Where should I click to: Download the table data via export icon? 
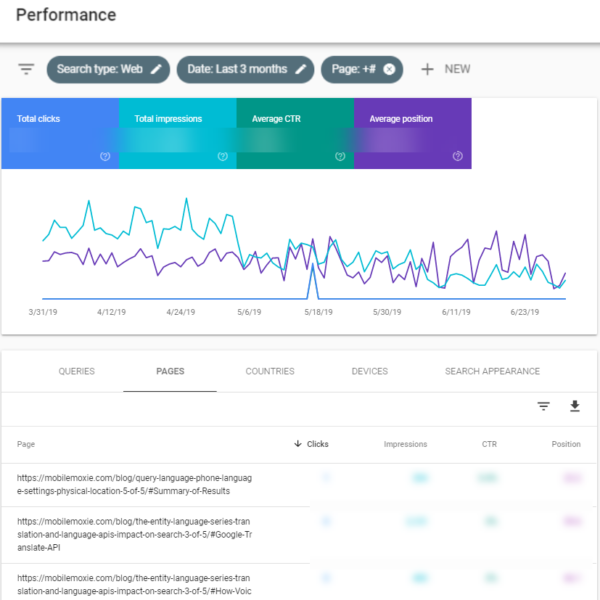[574, 406]
